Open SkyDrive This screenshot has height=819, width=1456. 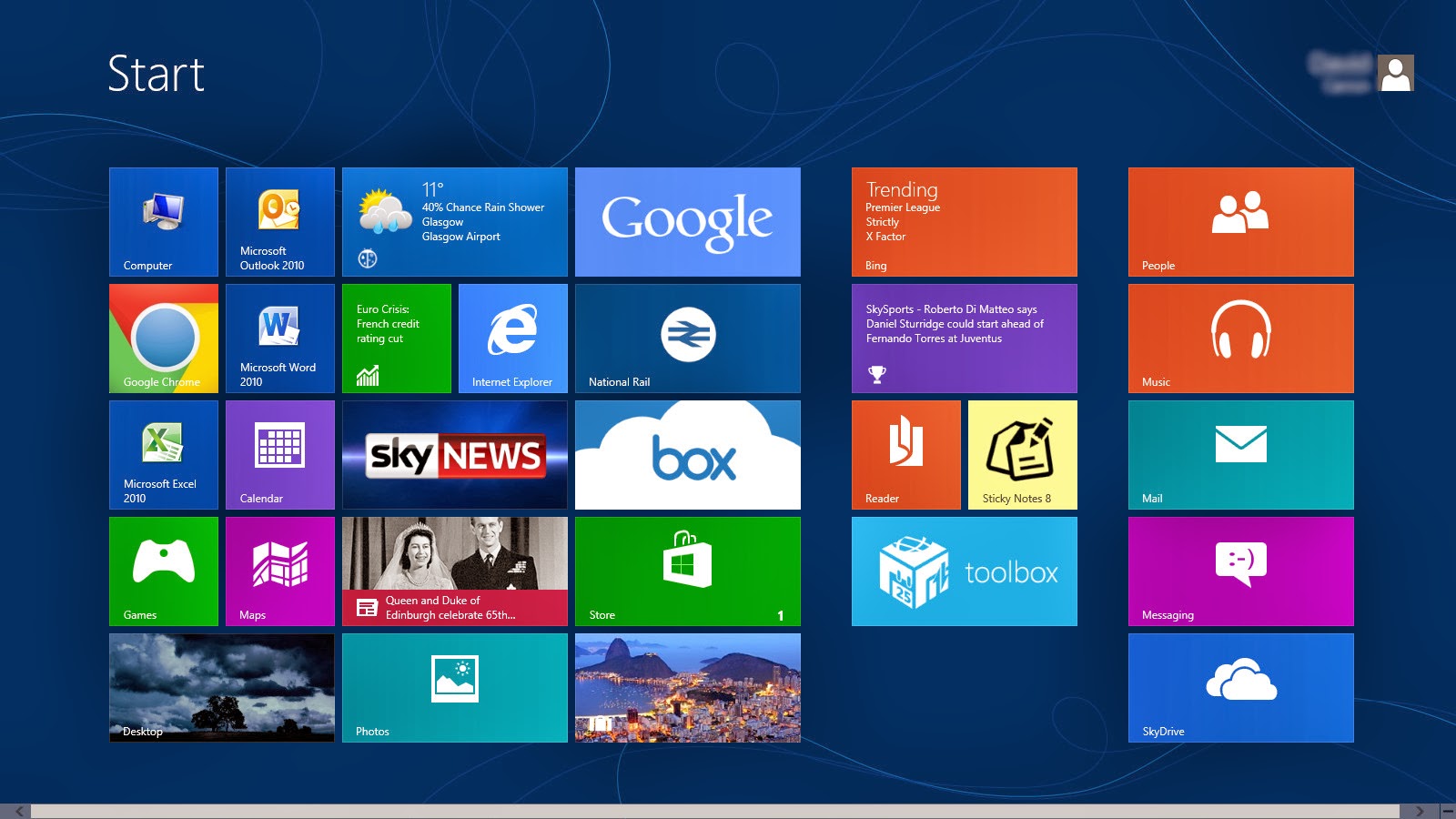coord(1240,687)
